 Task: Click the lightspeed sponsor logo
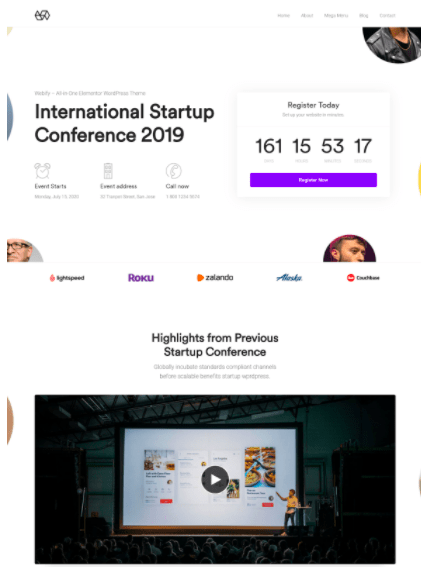67,278
